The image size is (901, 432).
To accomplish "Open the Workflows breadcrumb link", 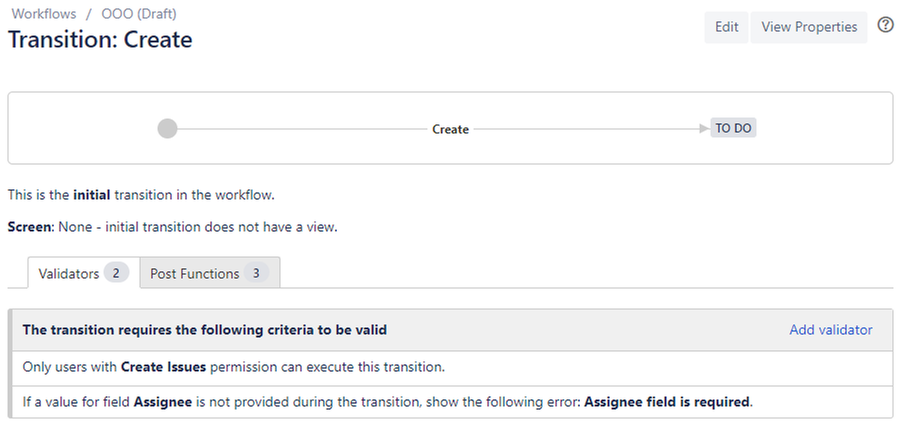I will tap(42, 14).
